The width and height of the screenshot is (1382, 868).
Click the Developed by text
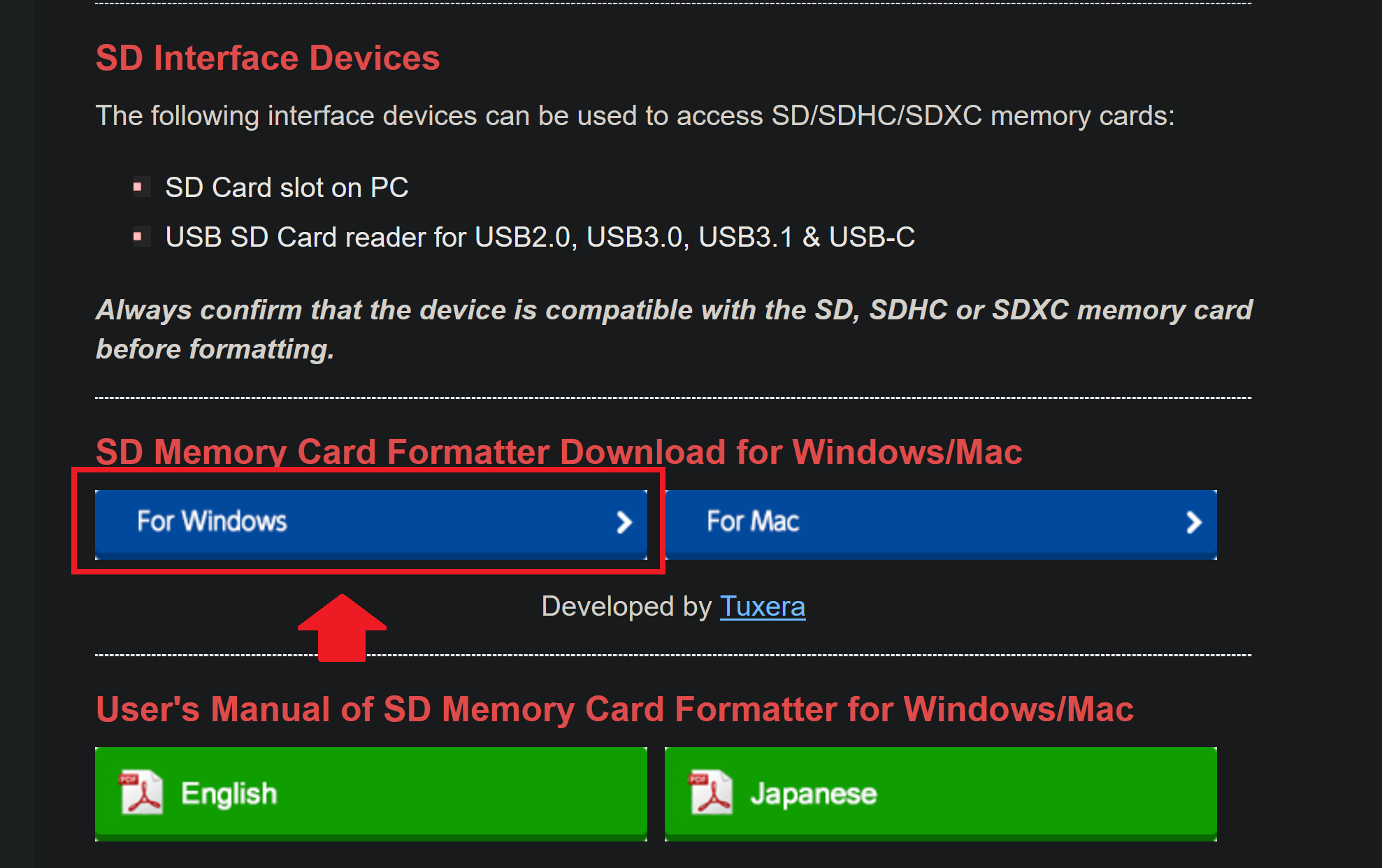coord(626,606)
